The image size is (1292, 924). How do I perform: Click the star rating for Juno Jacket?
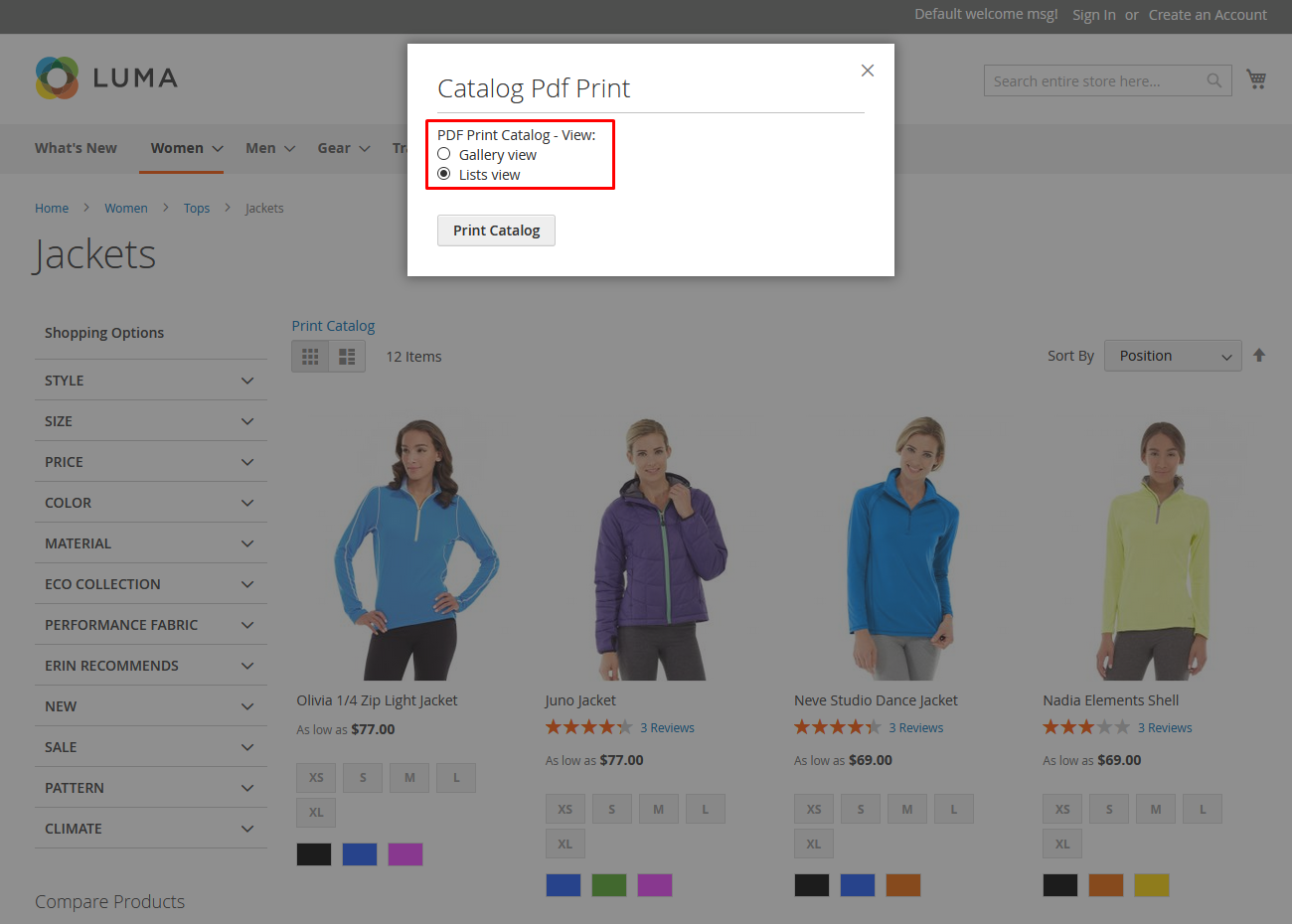[588, 727]
